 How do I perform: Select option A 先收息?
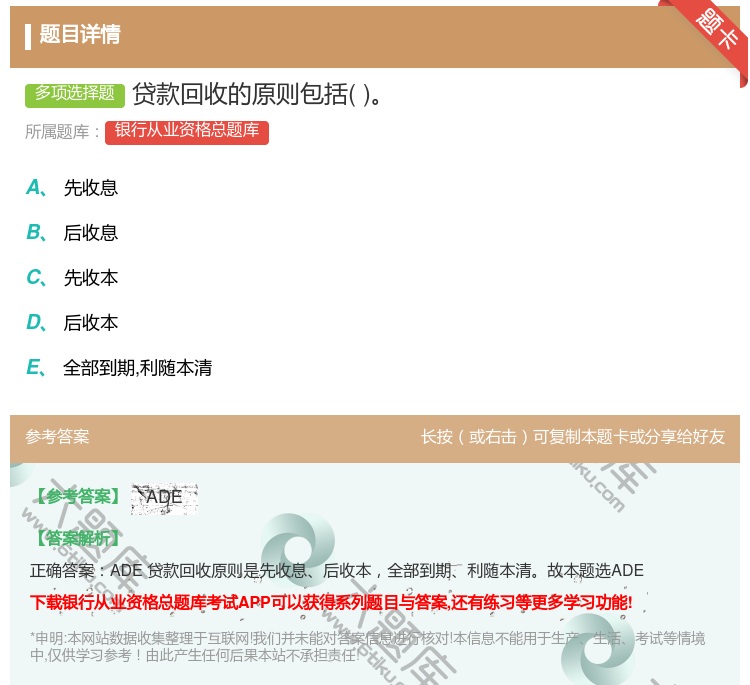pyautogui.click(x=72, y=188)
